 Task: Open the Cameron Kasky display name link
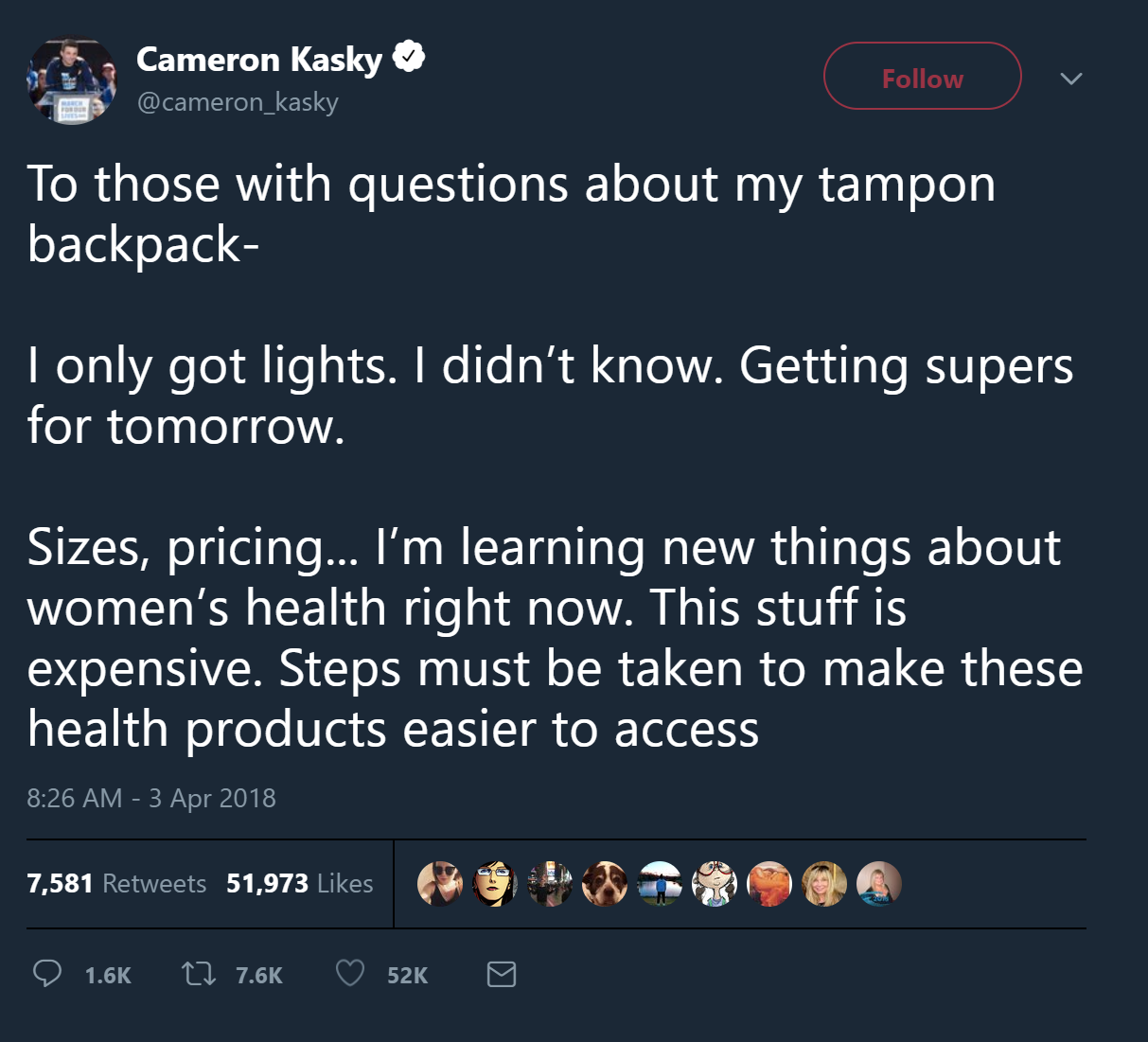pos(259,59)
